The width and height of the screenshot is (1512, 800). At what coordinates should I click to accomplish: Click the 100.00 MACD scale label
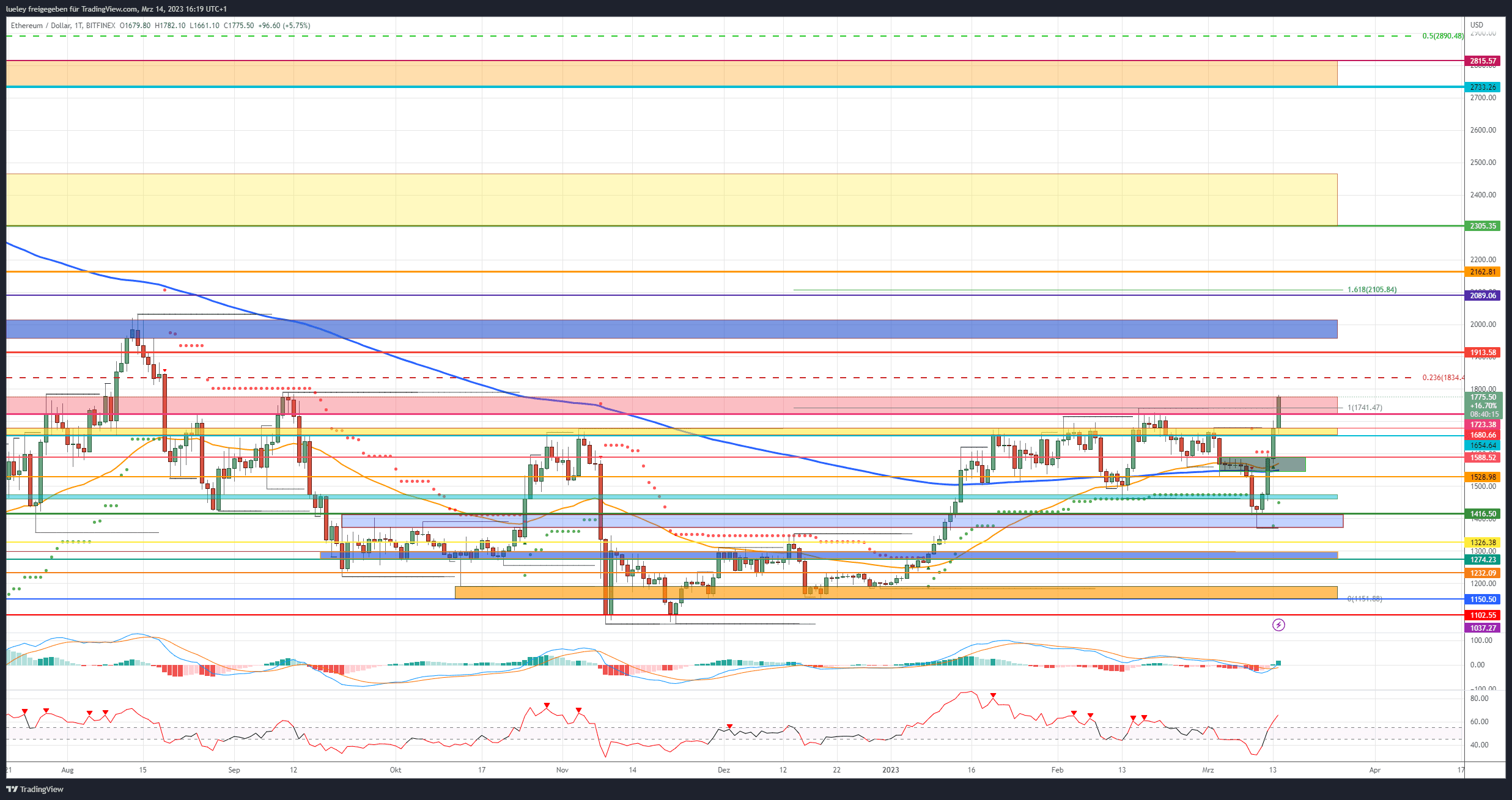click(1481, 640)
